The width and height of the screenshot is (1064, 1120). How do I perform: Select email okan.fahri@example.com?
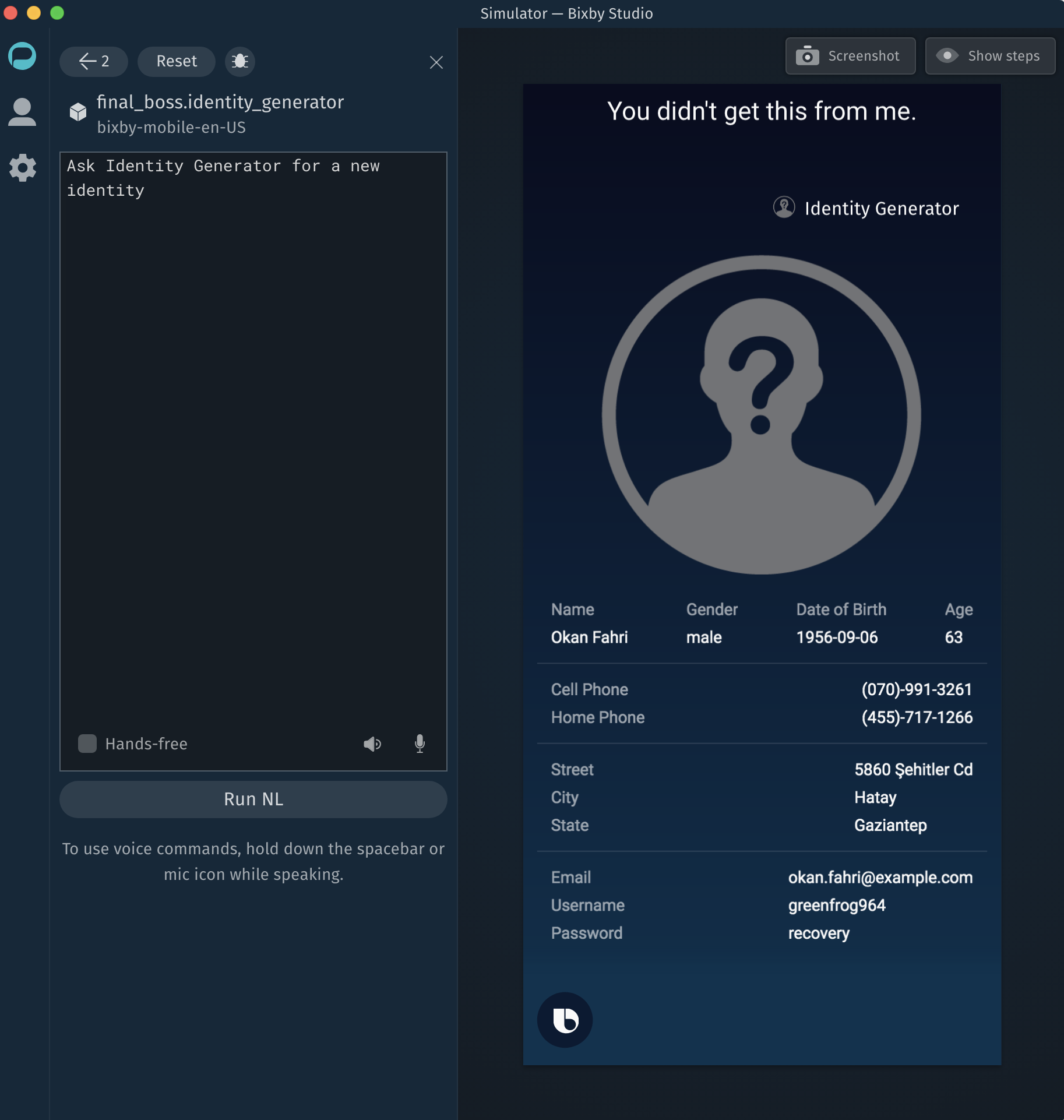point(880,878)
